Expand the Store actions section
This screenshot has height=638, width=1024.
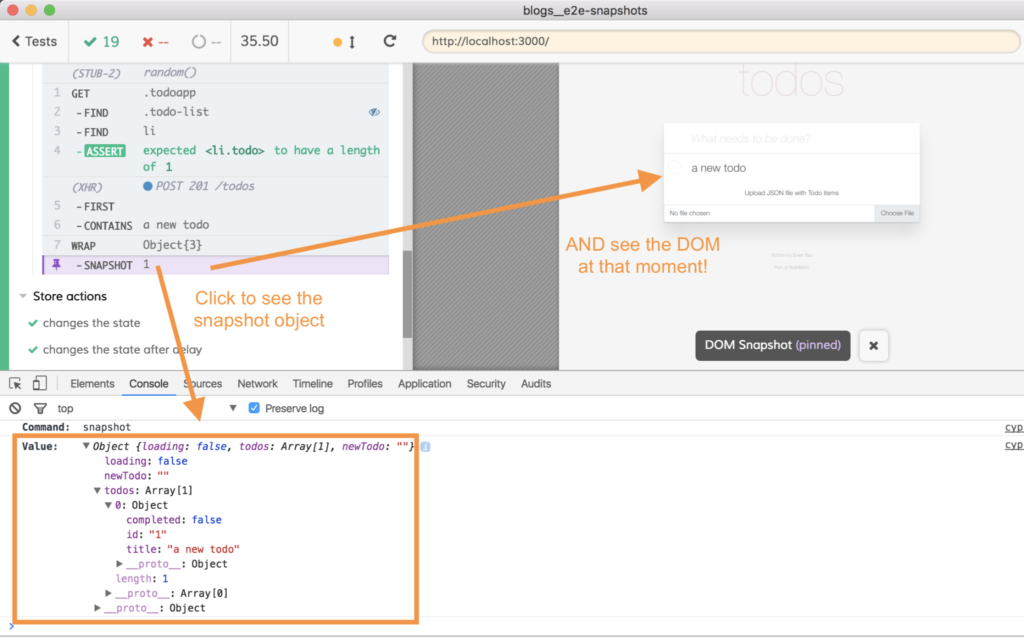[x=22, y=296]
